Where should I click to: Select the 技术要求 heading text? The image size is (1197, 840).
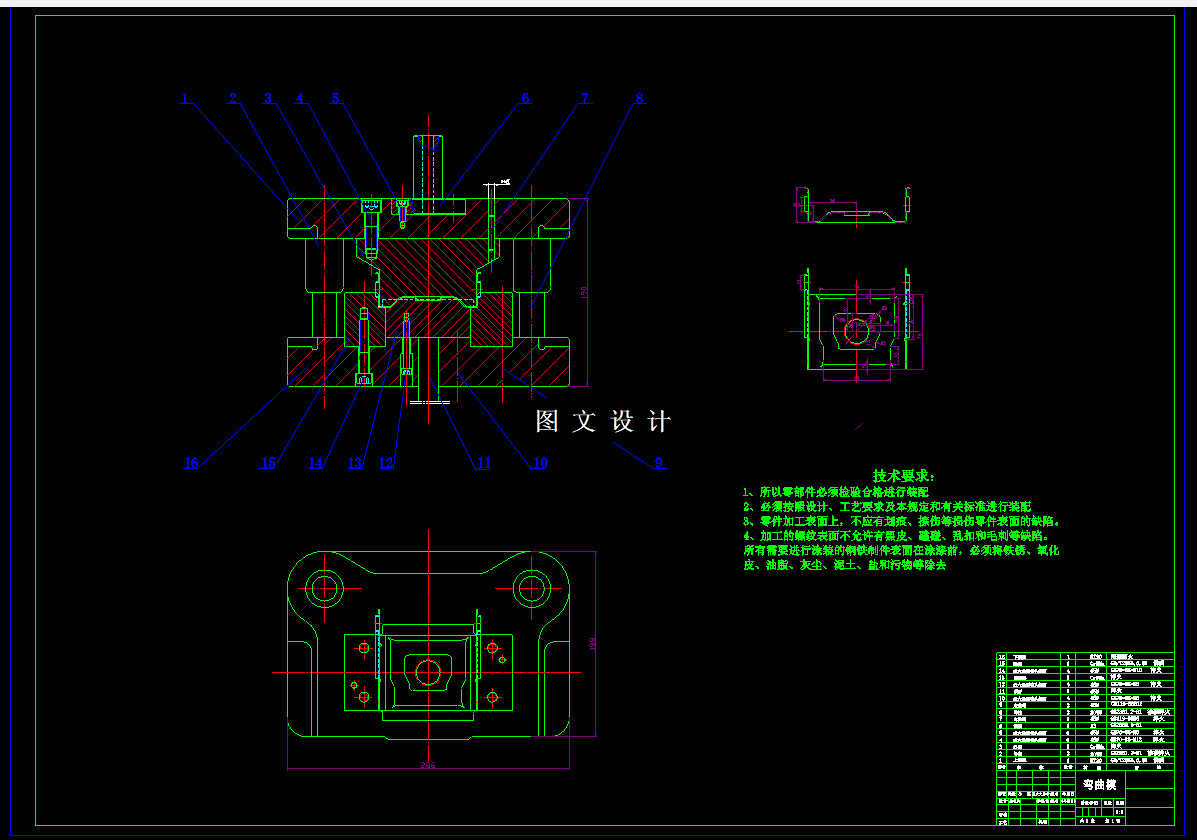(904, 476)
